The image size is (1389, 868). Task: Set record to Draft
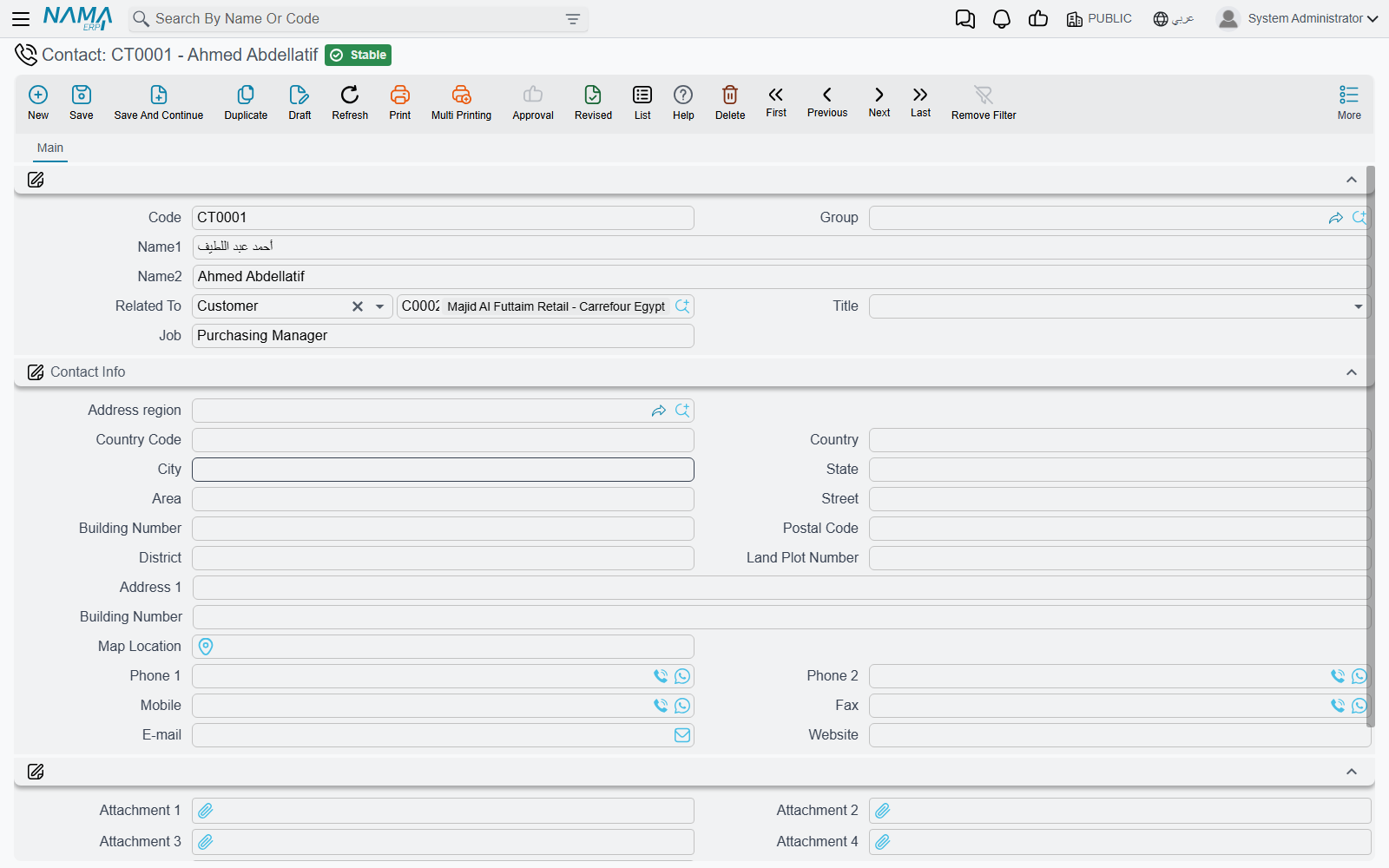(x=300, y=102)
